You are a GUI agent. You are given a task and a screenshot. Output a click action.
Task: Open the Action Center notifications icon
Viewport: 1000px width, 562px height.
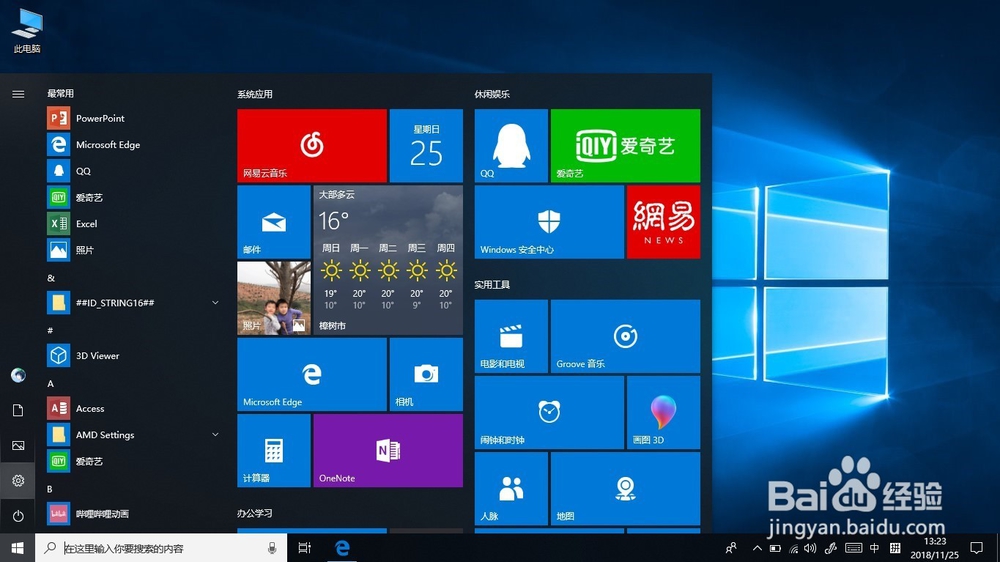[x=976, y=548]
